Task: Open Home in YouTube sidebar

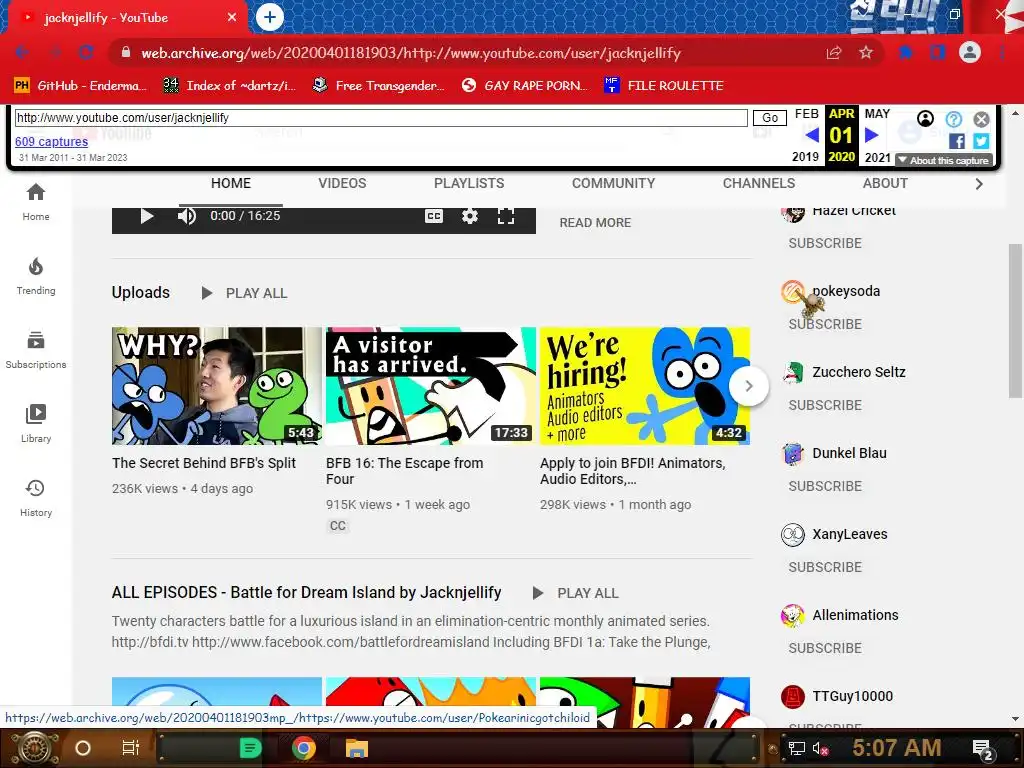Action: point(36,202)
